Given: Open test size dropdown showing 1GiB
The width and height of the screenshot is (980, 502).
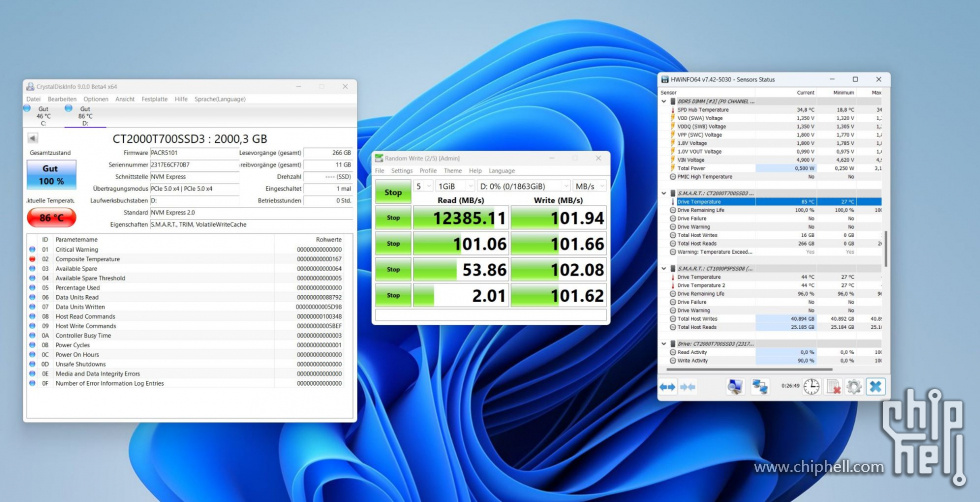Looking at the screenshot, I should pos(455,186).
